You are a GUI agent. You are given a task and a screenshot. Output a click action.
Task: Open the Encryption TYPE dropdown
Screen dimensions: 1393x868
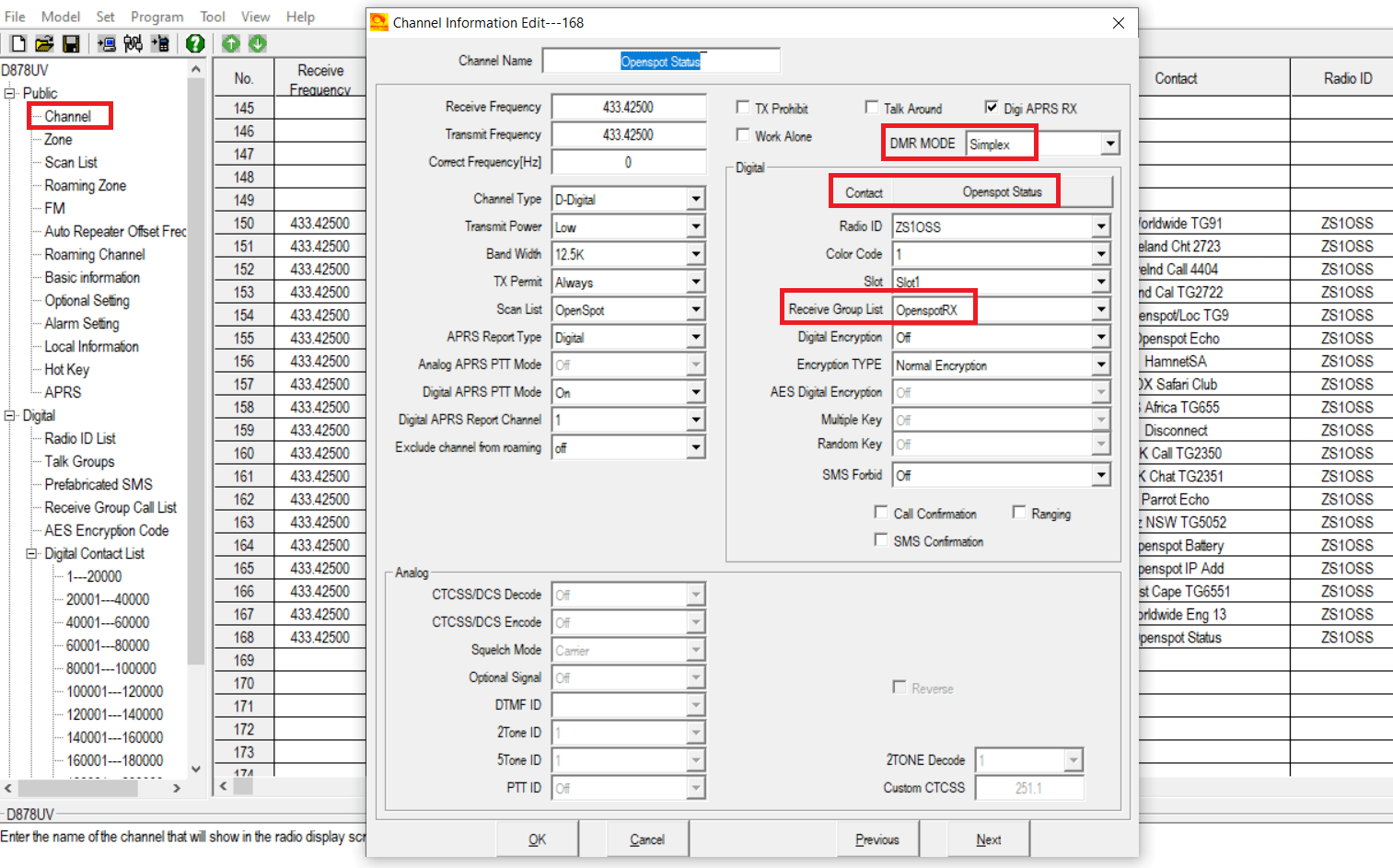[x=1101, y=365]
